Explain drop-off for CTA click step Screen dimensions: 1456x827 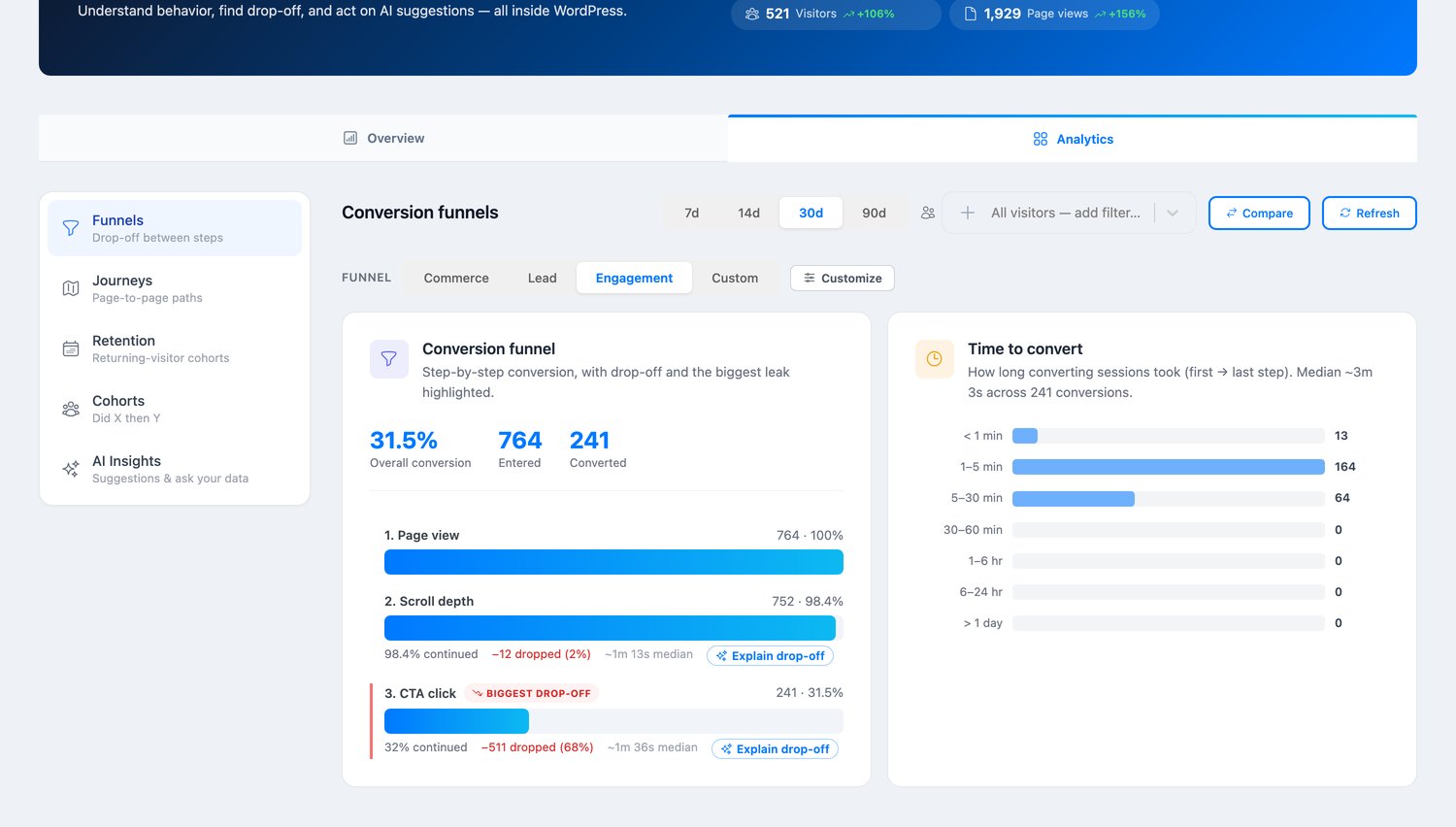tap(775, 748)
